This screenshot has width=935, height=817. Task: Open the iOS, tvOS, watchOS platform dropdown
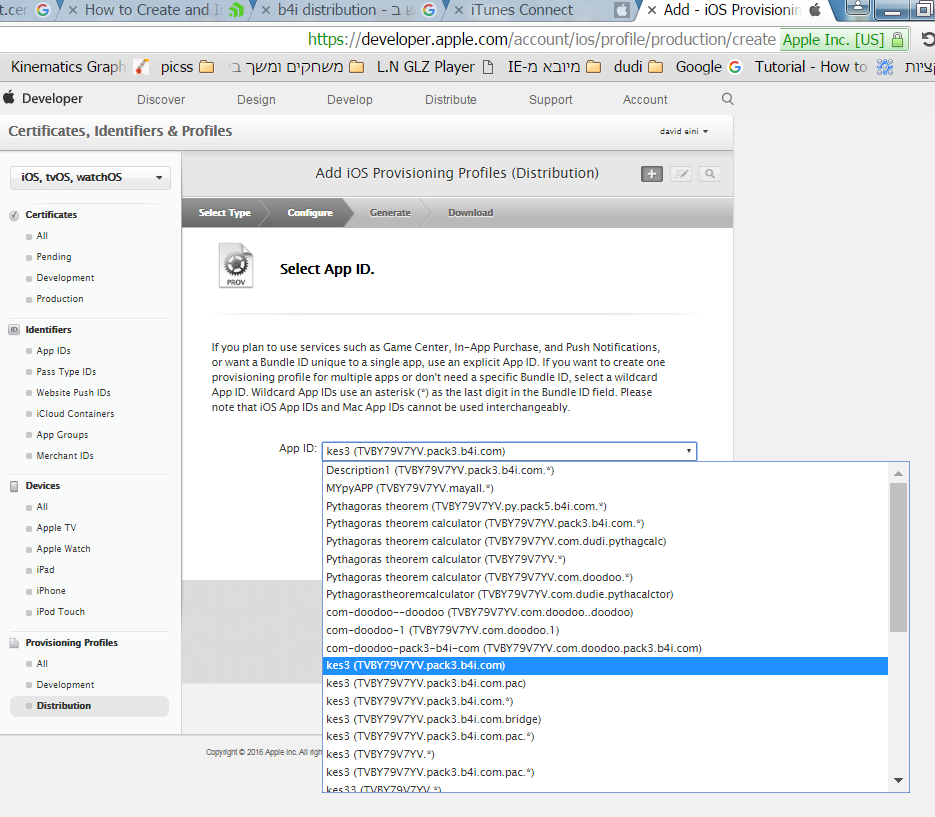tap(91, 178)
